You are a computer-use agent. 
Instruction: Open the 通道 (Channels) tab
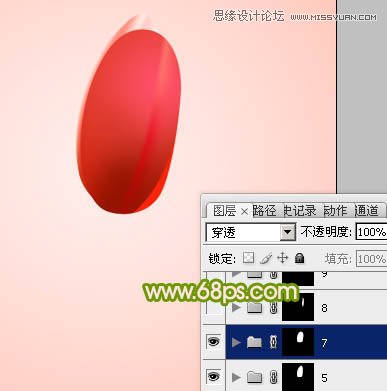click(x=367, y=211)
